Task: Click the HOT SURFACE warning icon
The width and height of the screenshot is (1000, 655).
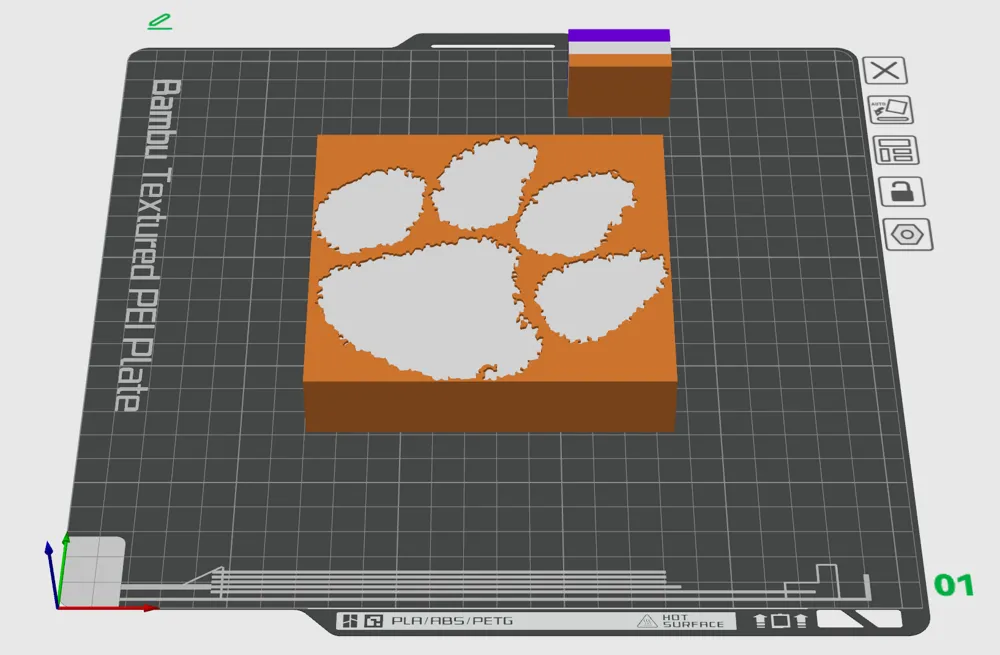Action: pyautogui.click(x=648, y=620)
